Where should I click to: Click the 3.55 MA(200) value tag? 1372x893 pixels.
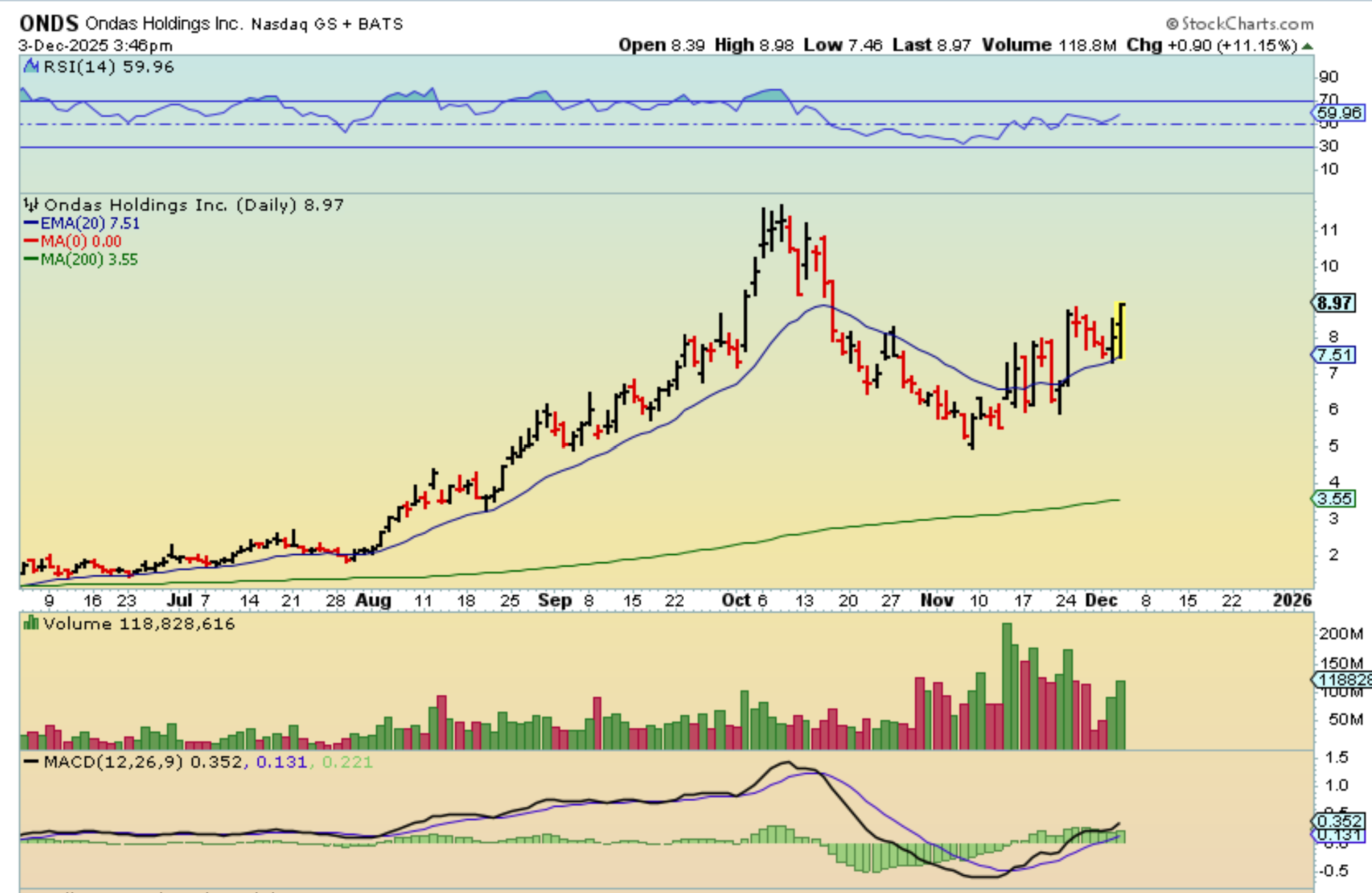coord(1334,499)
